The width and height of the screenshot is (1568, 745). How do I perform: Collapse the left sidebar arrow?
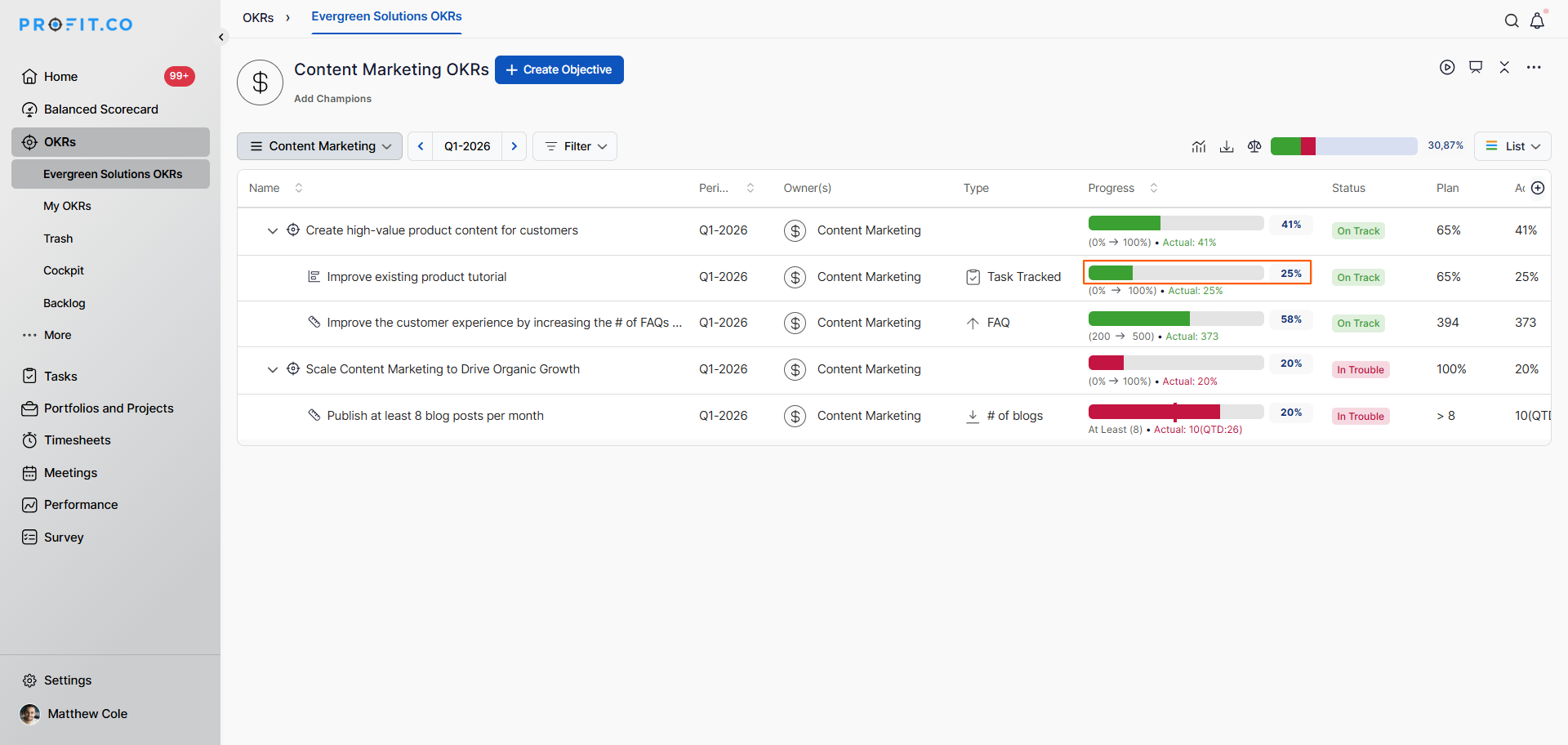[x=221, y=38]
